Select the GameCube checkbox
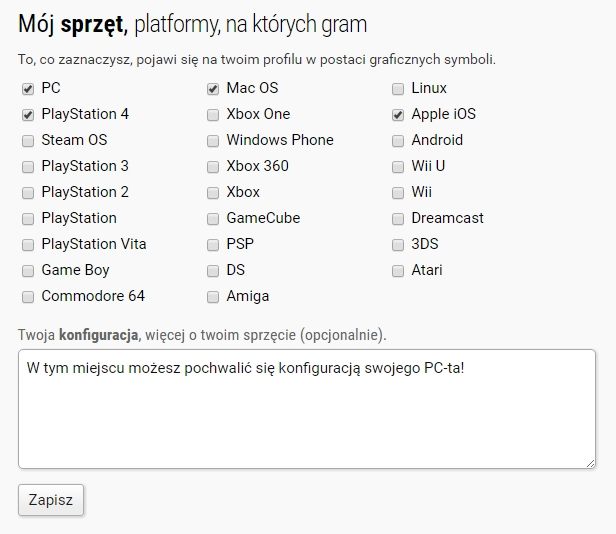This screenshot has width=616, height=534. (x=213, y=219)
